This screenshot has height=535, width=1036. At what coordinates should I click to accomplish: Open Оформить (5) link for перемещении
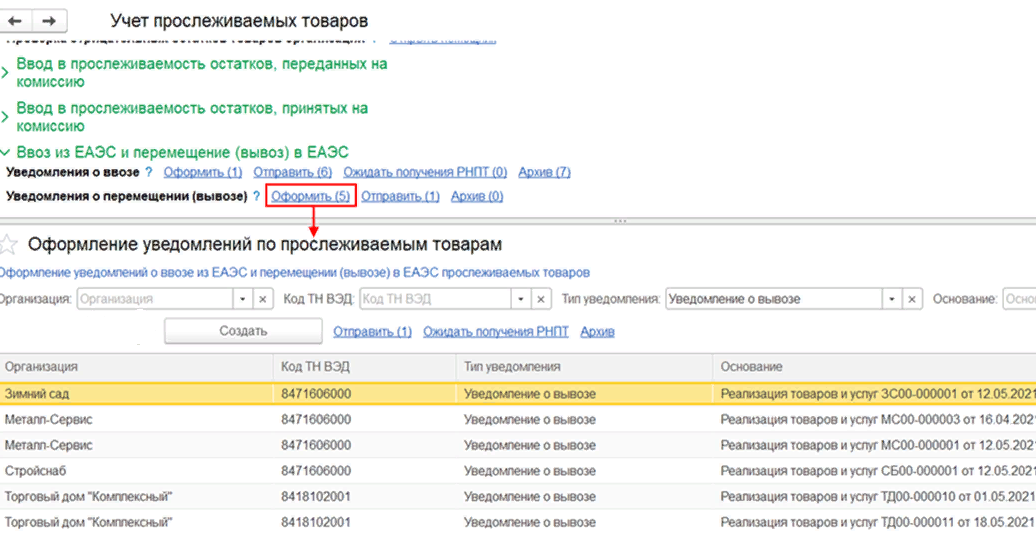(x=310, y=197)
